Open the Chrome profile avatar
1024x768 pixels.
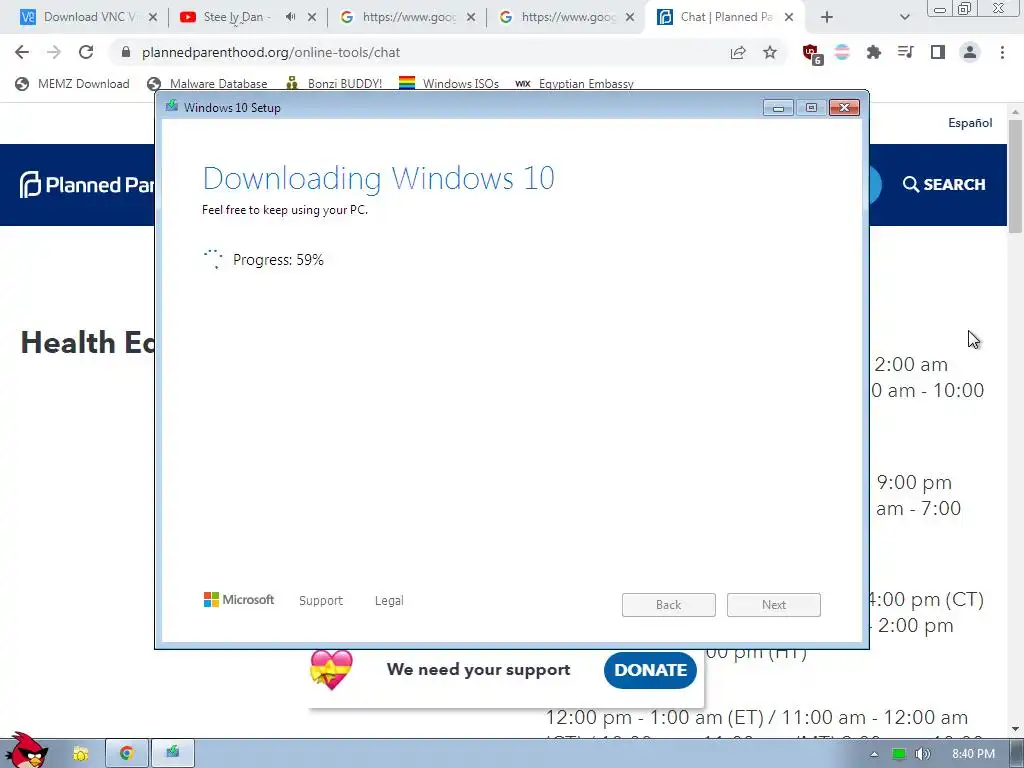(970, 52)
